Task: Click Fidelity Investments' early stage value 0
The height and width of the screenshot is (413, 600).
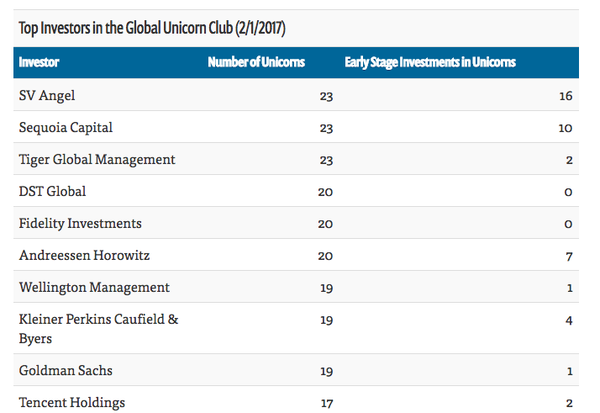Action: (x=568, y=224)
